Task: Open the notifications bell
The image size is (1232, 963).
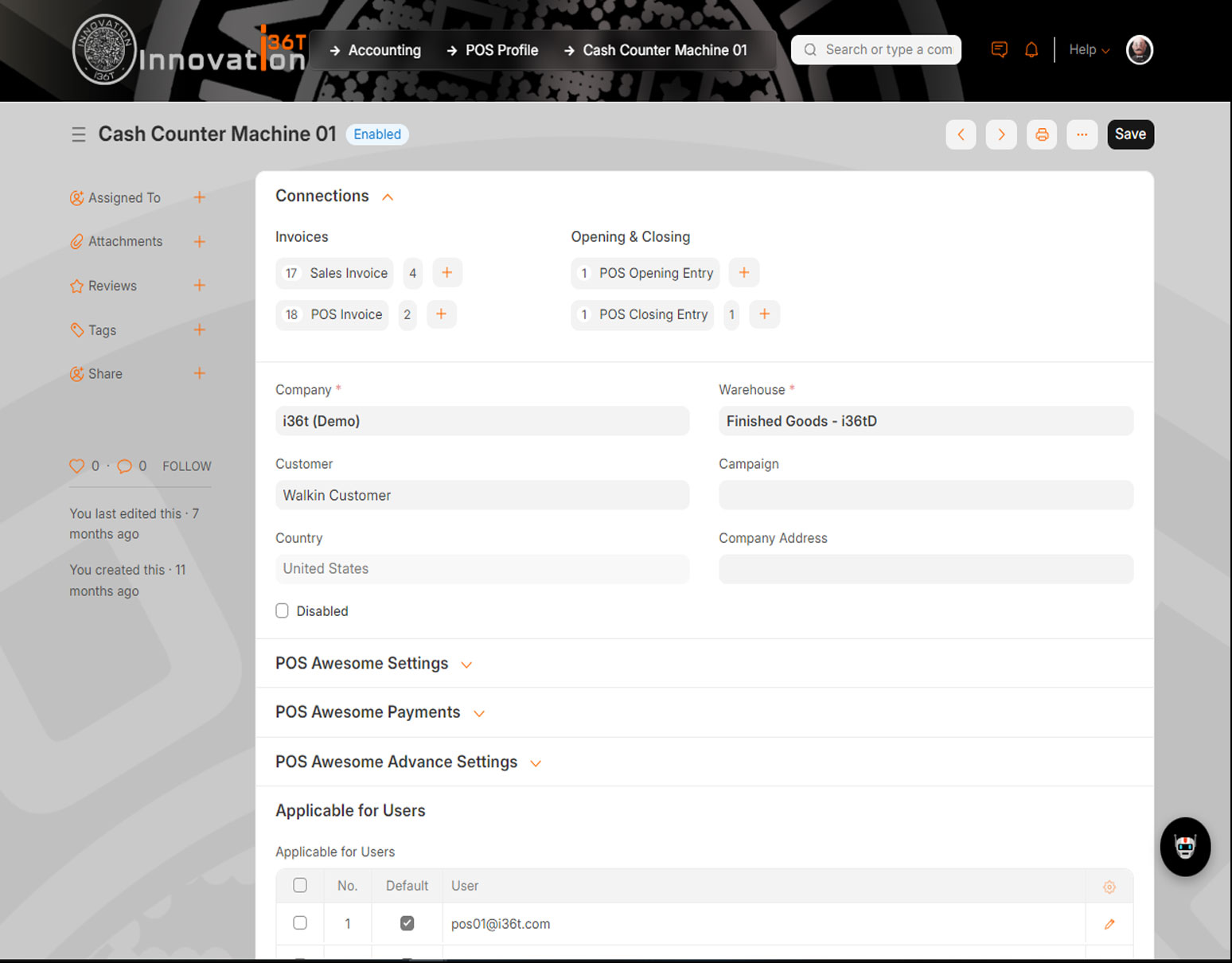Action: 1031,50
